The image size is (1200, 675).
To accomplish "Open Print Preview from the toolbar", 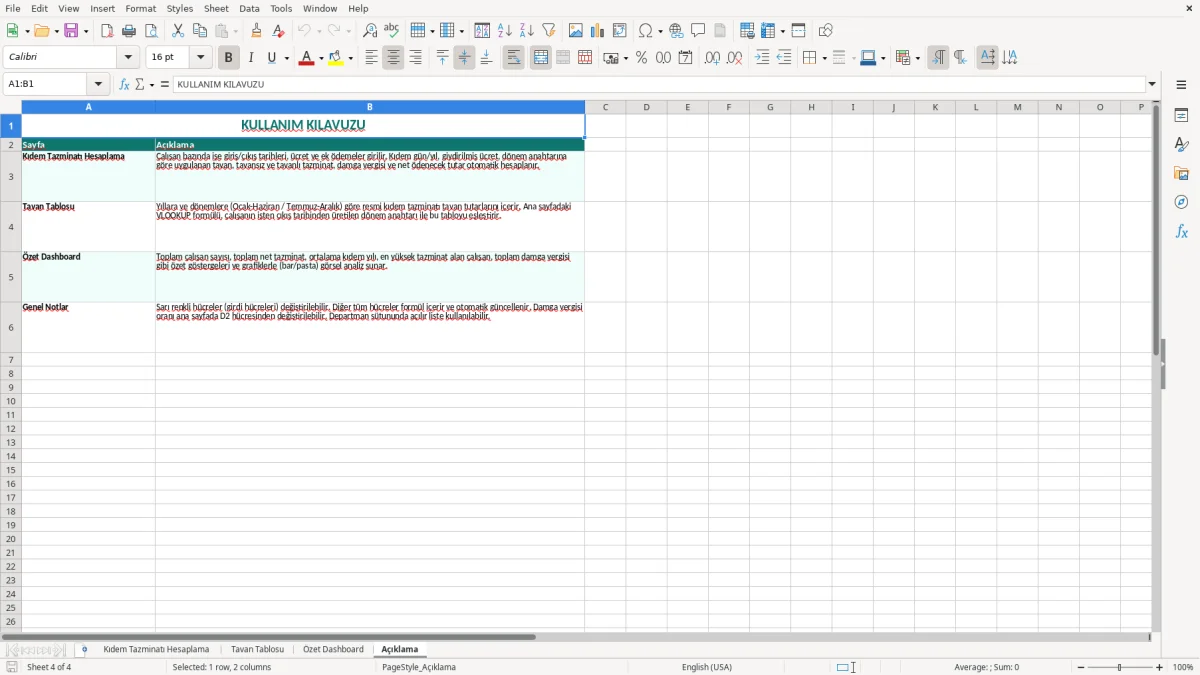I will 151,31.
